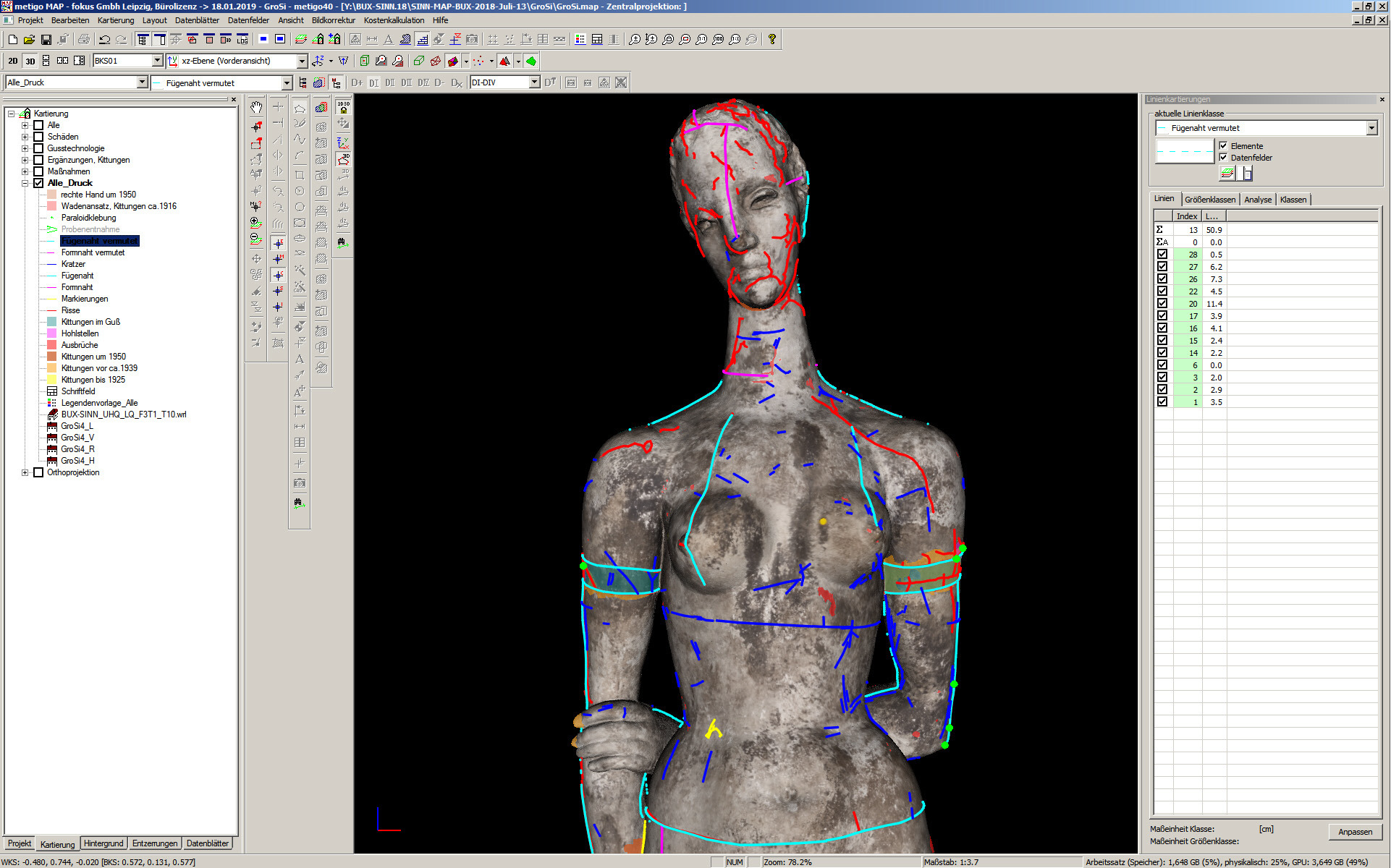
Task: Select the polygon drawing tool
Action: tap(300, 108)
